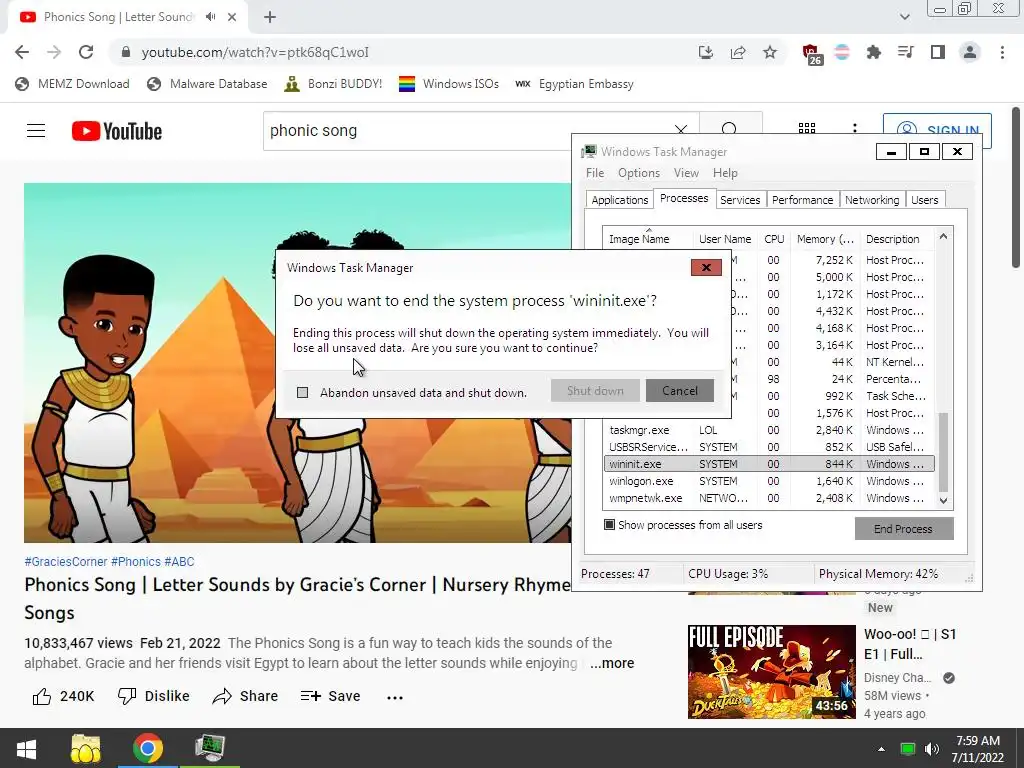1024x768 pixels.
Task: Open MEMZ Download bookmark
Action: tap(72, 84)
